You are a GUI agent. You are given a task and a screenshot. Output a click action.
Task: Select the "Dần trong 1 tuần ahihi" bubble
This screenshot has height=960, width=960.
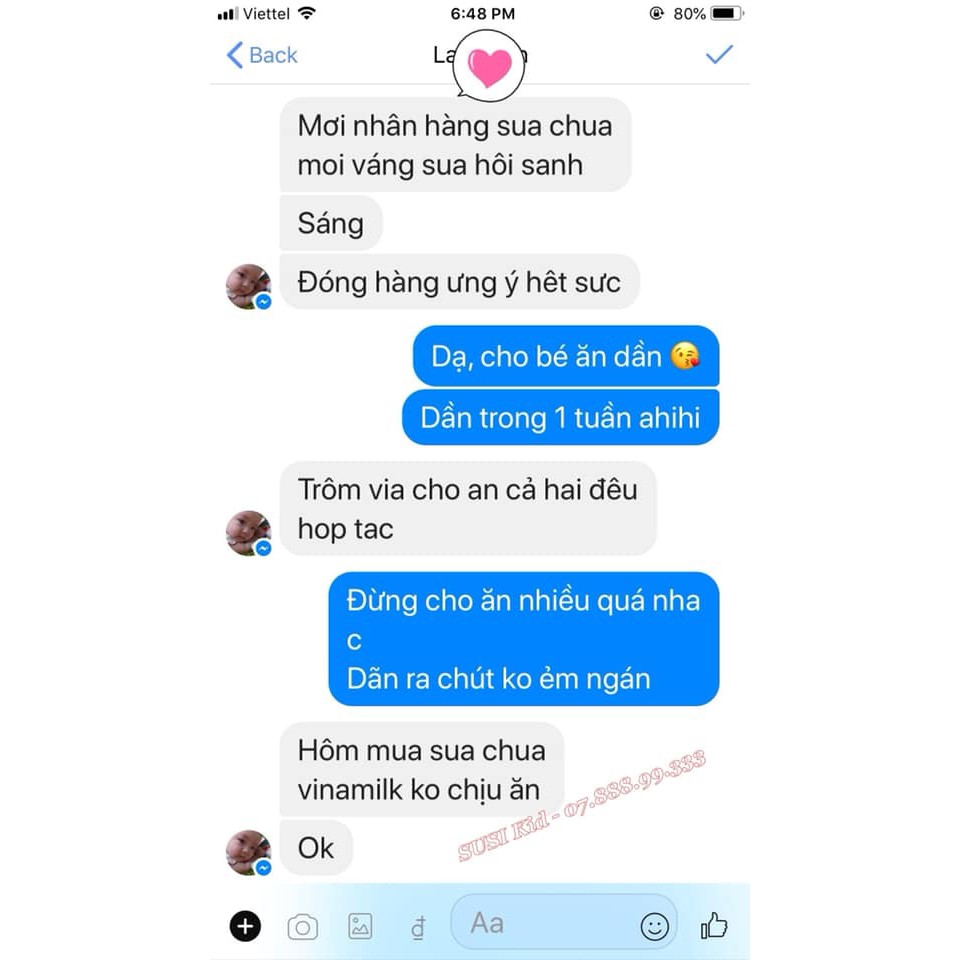click(x=560, y=418)
